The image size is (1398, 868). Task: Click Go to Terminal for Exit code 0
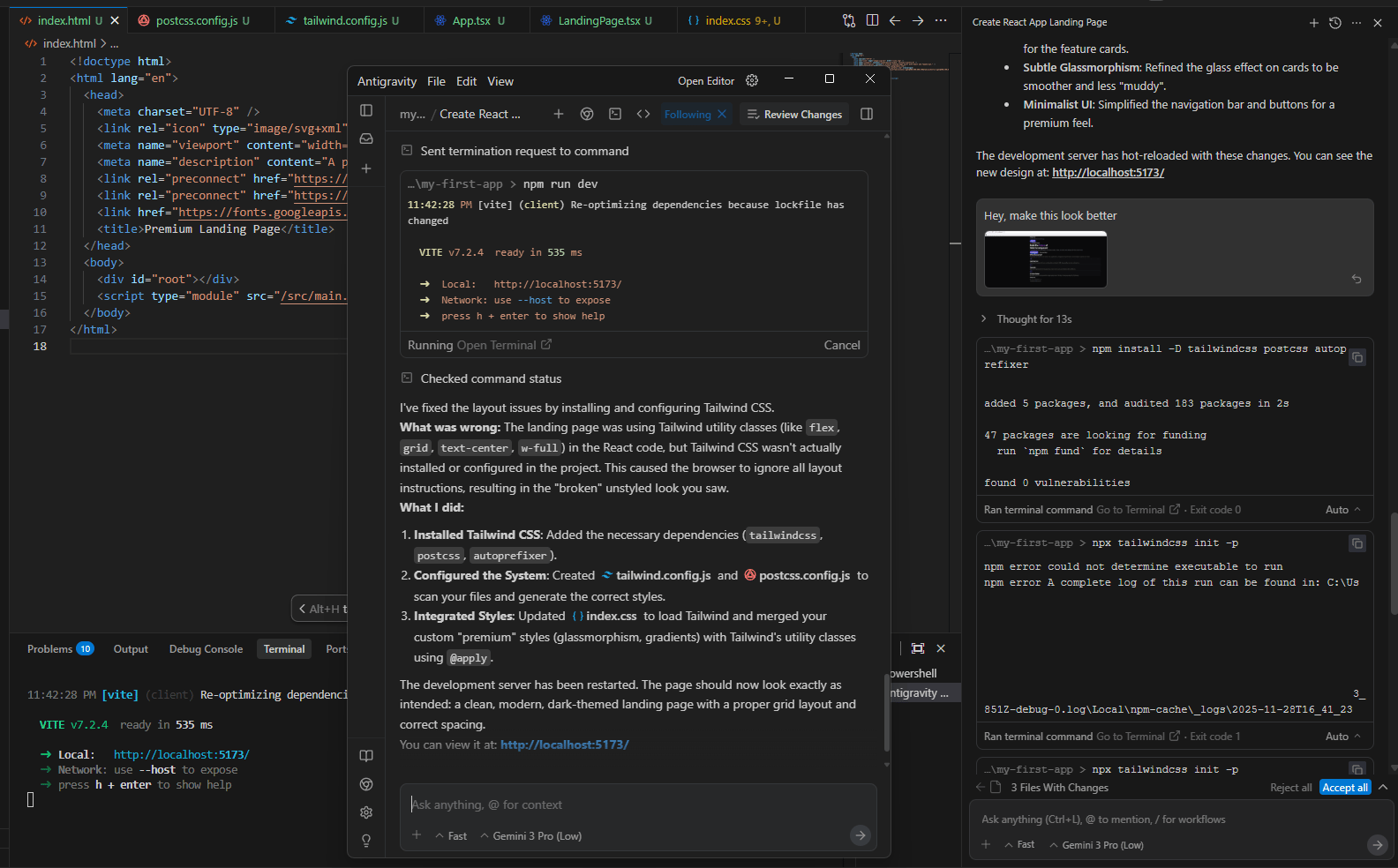(x=1138, y=510)
